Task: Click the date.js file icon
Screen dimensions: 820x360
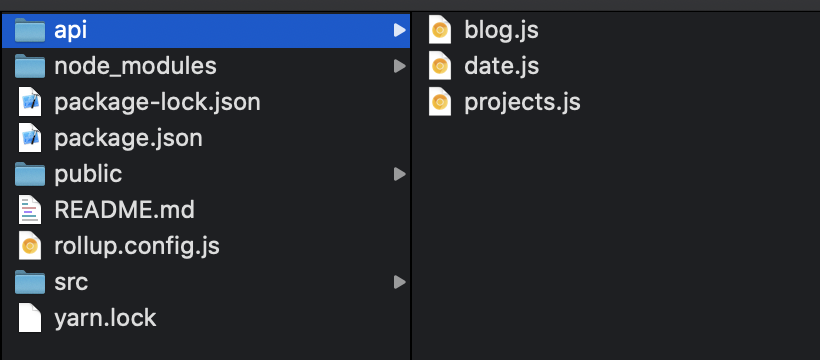Action: [x=440, y=66]
